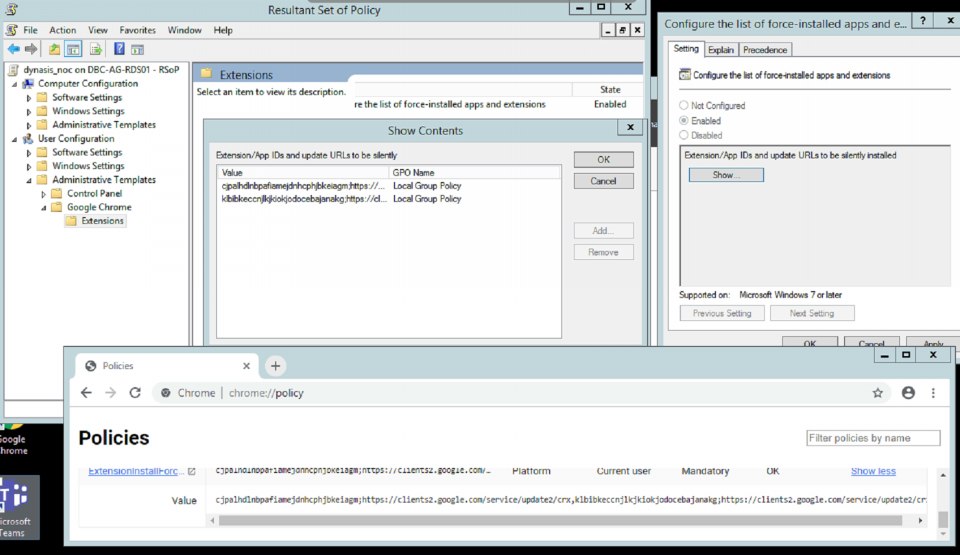Click the Up One Level folder icon
This screenshot has height=555, width=960.
point(55,49)
